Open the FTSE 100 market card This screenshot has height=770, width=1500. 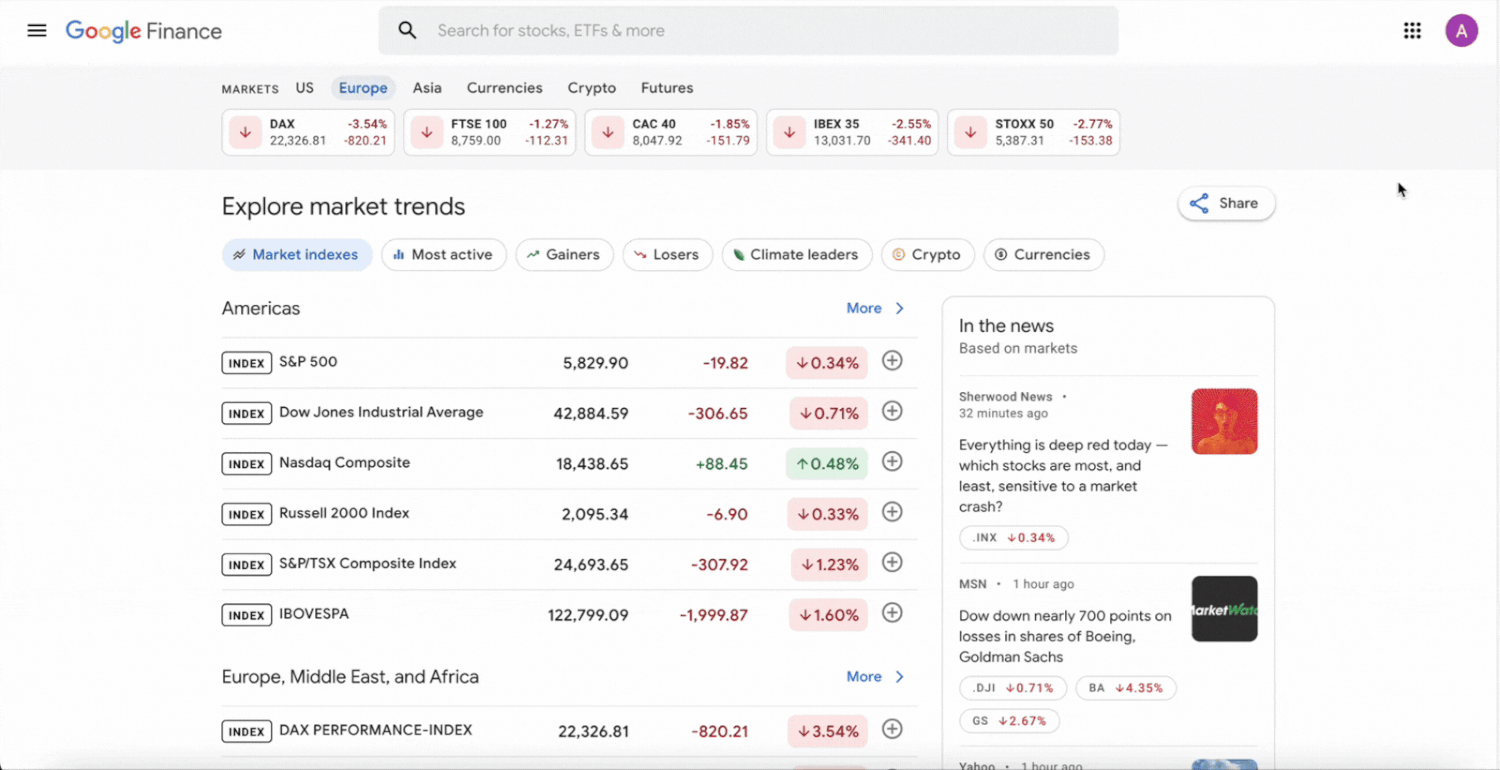tap(490, 132)
